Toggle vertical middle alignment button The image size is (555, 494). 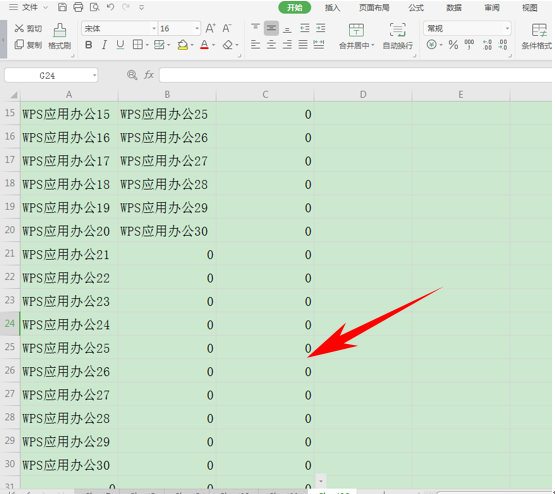coord(271,28)
